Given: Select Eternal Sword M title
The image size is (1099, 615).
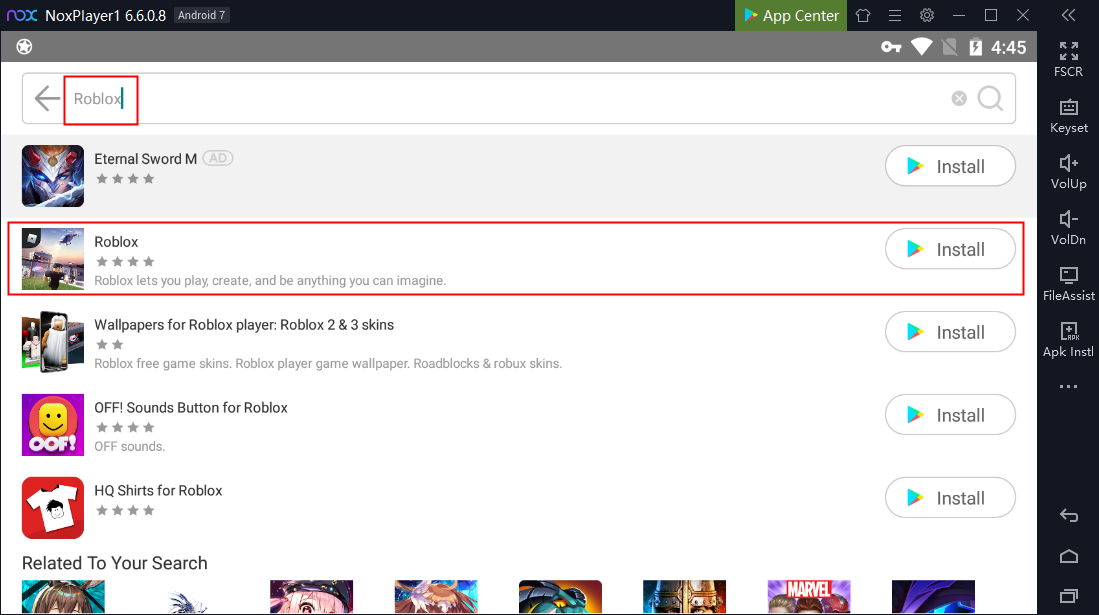Looking at the screenshot, I should click(x=145, y=159).
